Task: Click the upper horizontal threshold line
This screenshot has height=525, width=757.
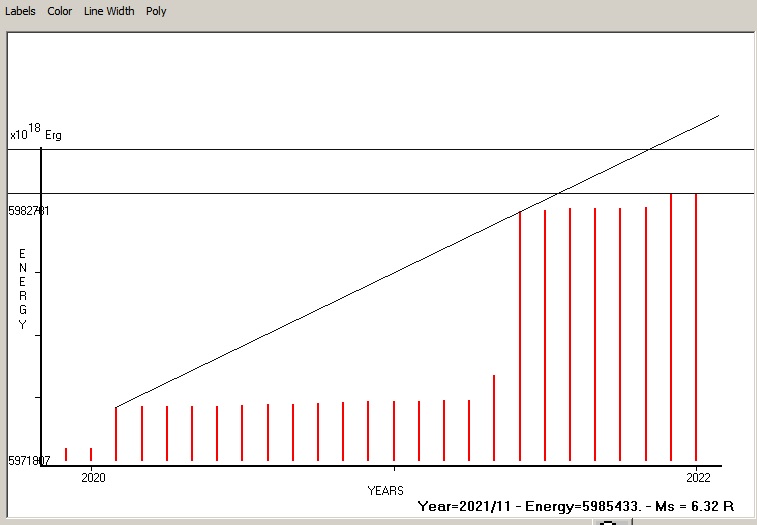Action: 300,149
